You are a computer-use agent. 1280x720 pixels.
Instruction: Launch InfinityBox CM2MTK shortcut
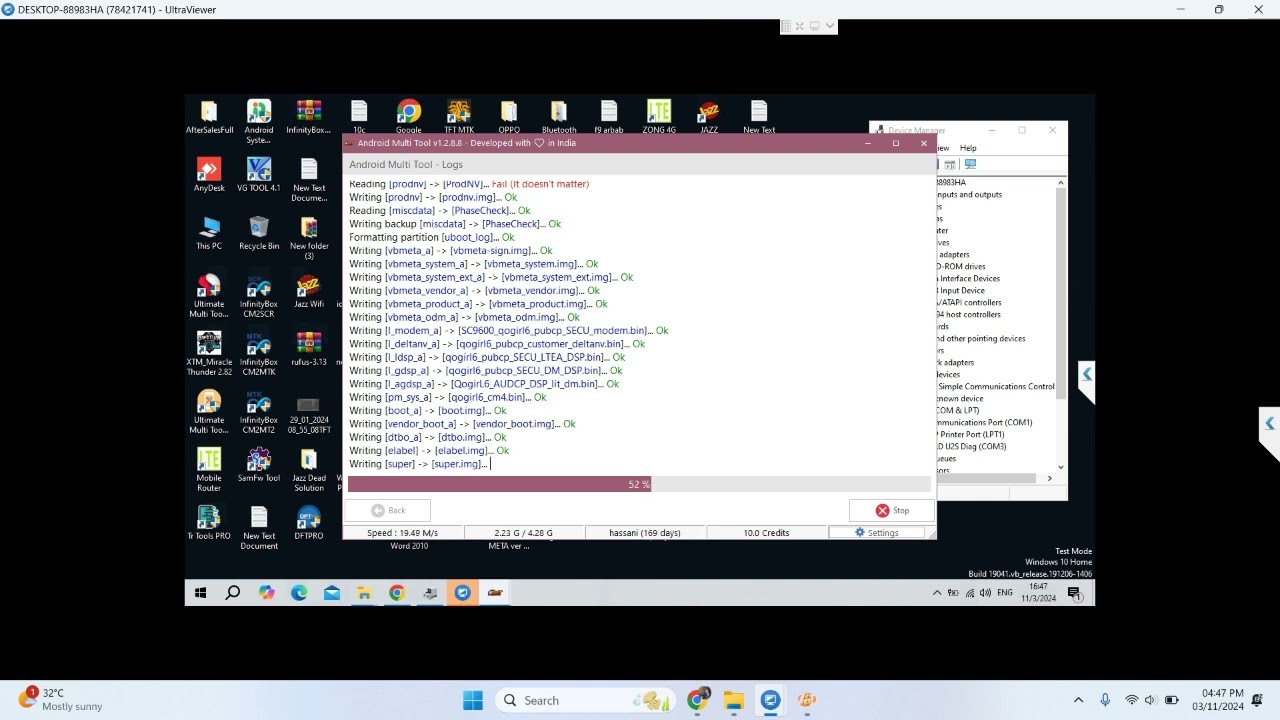pos(259,354)
